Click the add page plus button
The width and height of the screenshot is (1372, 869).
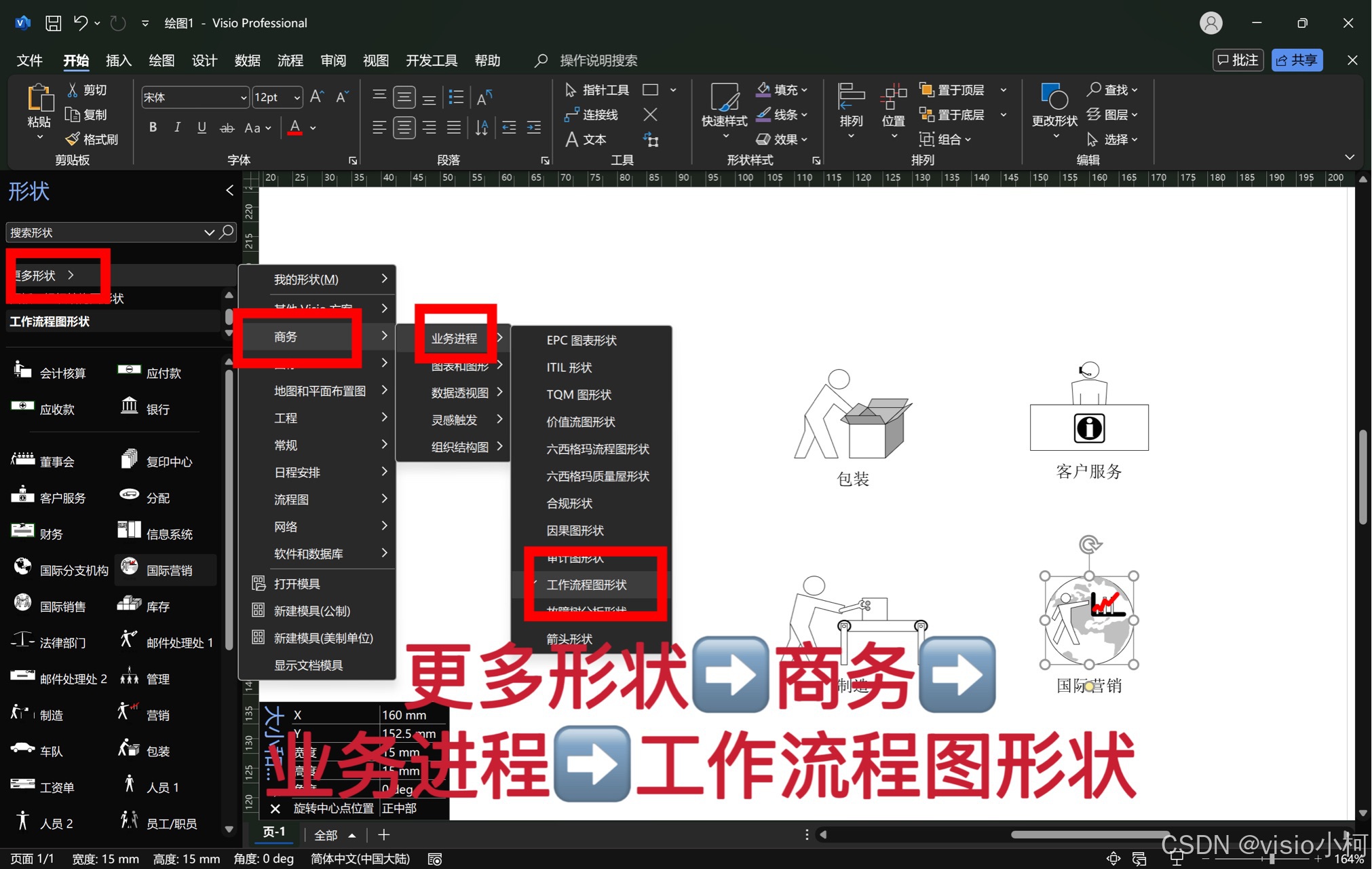pyautogui.click(x=384, y=834)
